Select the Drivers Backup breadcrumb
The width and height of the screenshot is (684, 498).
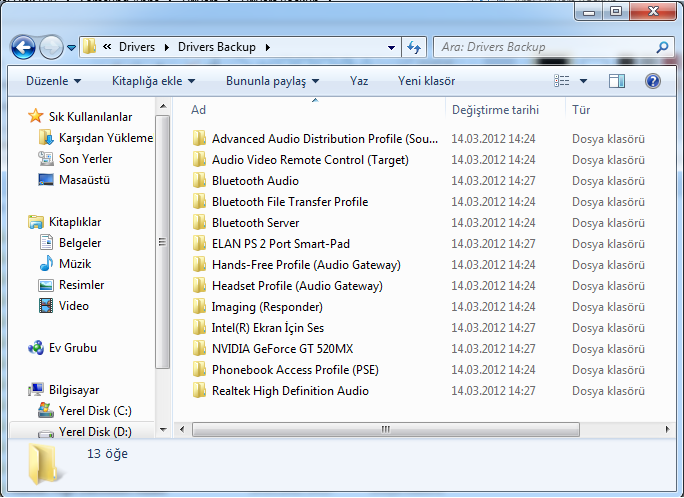click(x=217, y=47)
